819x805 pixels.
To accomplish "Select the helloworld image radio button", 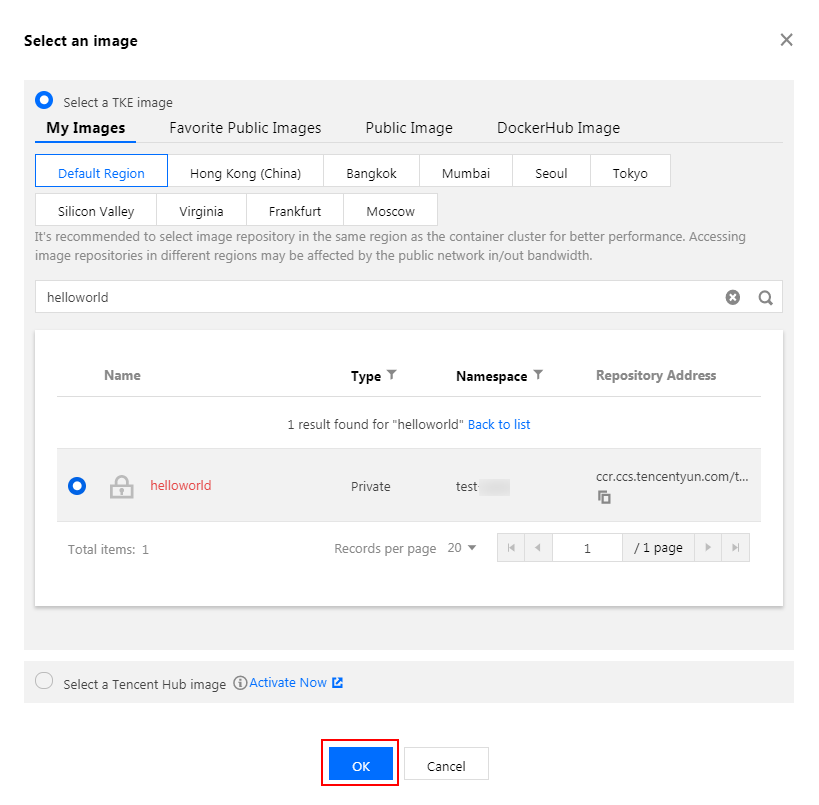I will 77,486.
